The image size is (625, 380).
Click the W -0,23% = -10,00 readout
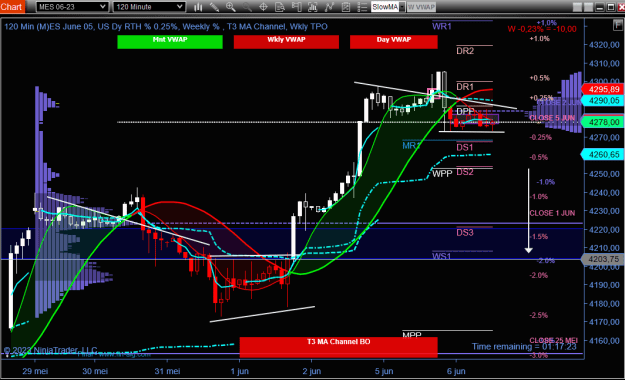(542, 29)
